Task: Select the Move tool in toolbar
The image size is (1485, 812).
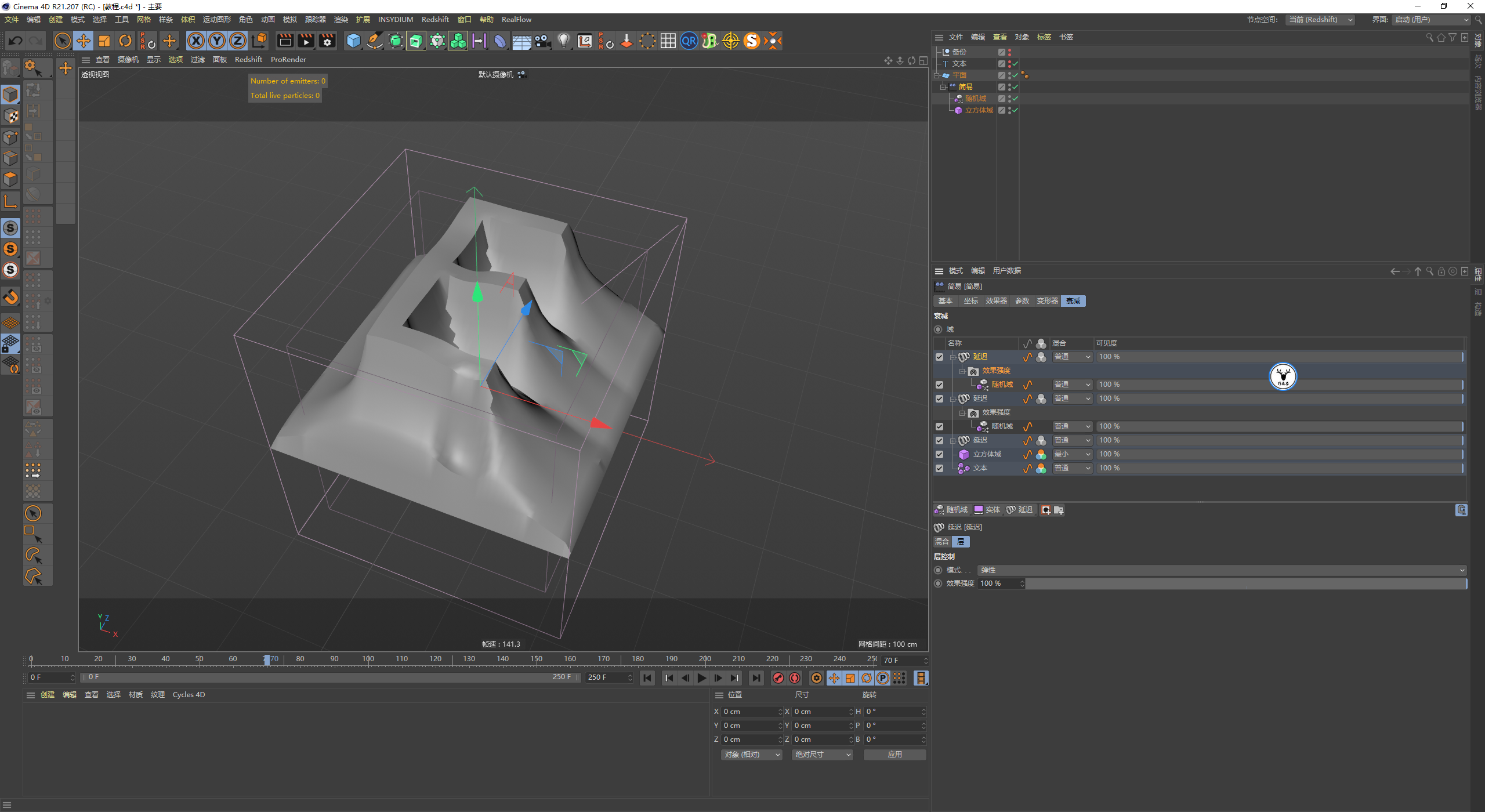Action: click(84, 41)
